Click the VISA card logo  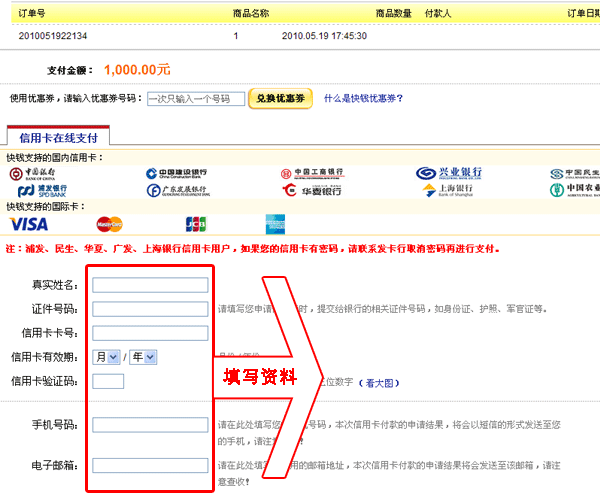(x=28, y=224)
